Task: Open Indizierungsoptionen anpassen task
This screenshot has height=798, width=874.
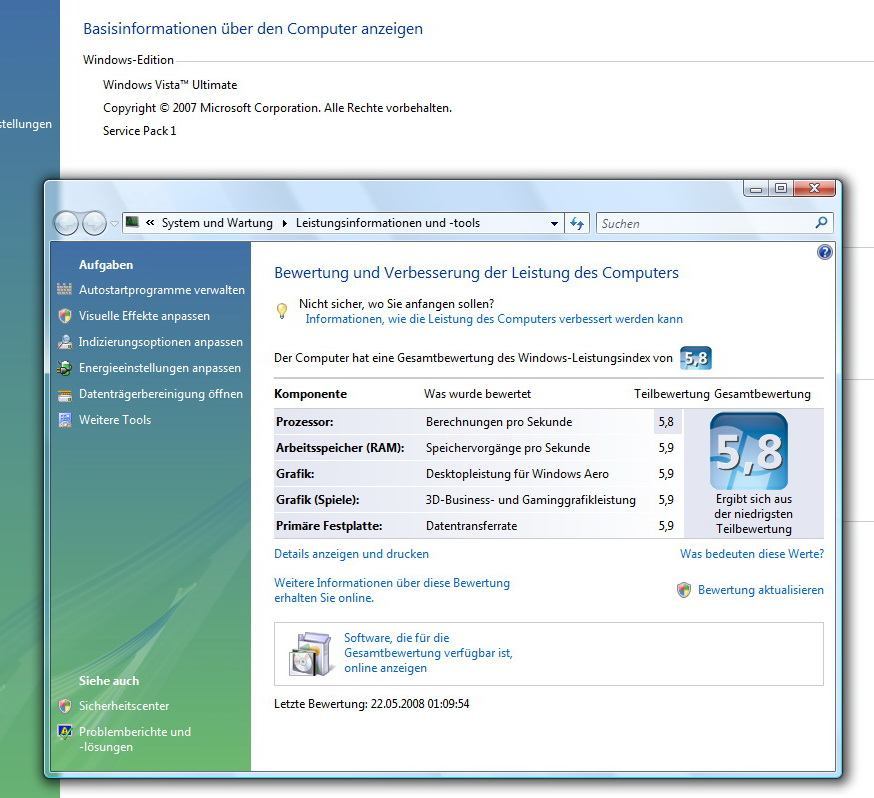Action: [x=161, y=342]
